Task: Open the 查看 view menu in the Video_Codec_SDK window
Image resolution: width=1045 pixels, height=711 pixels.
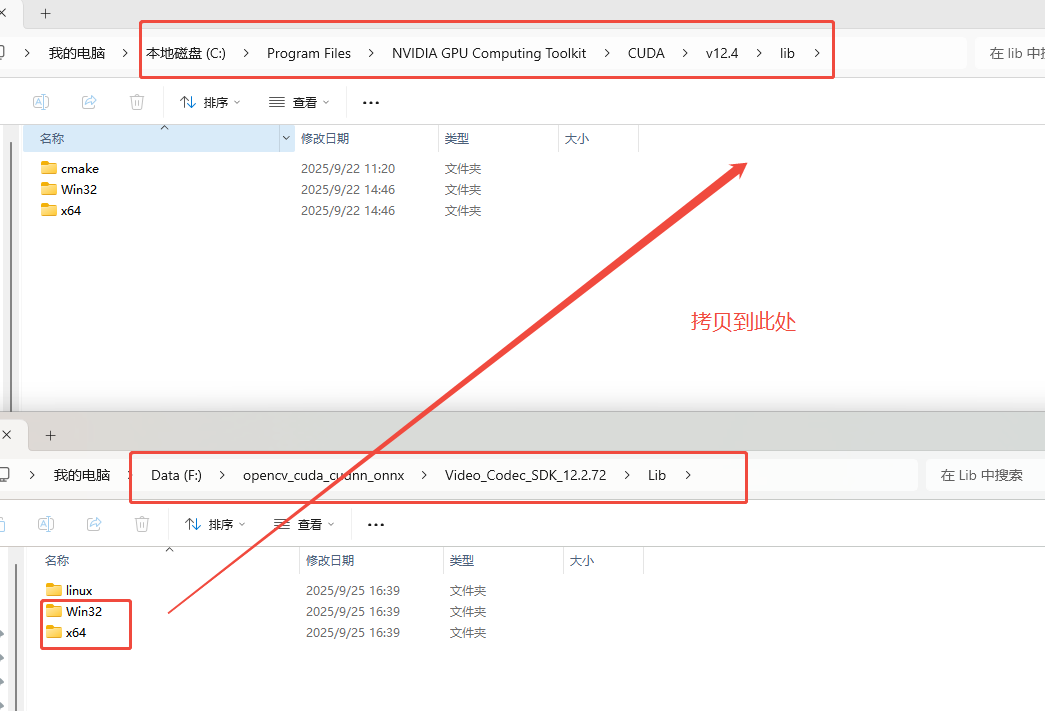Action: [304, 524]
